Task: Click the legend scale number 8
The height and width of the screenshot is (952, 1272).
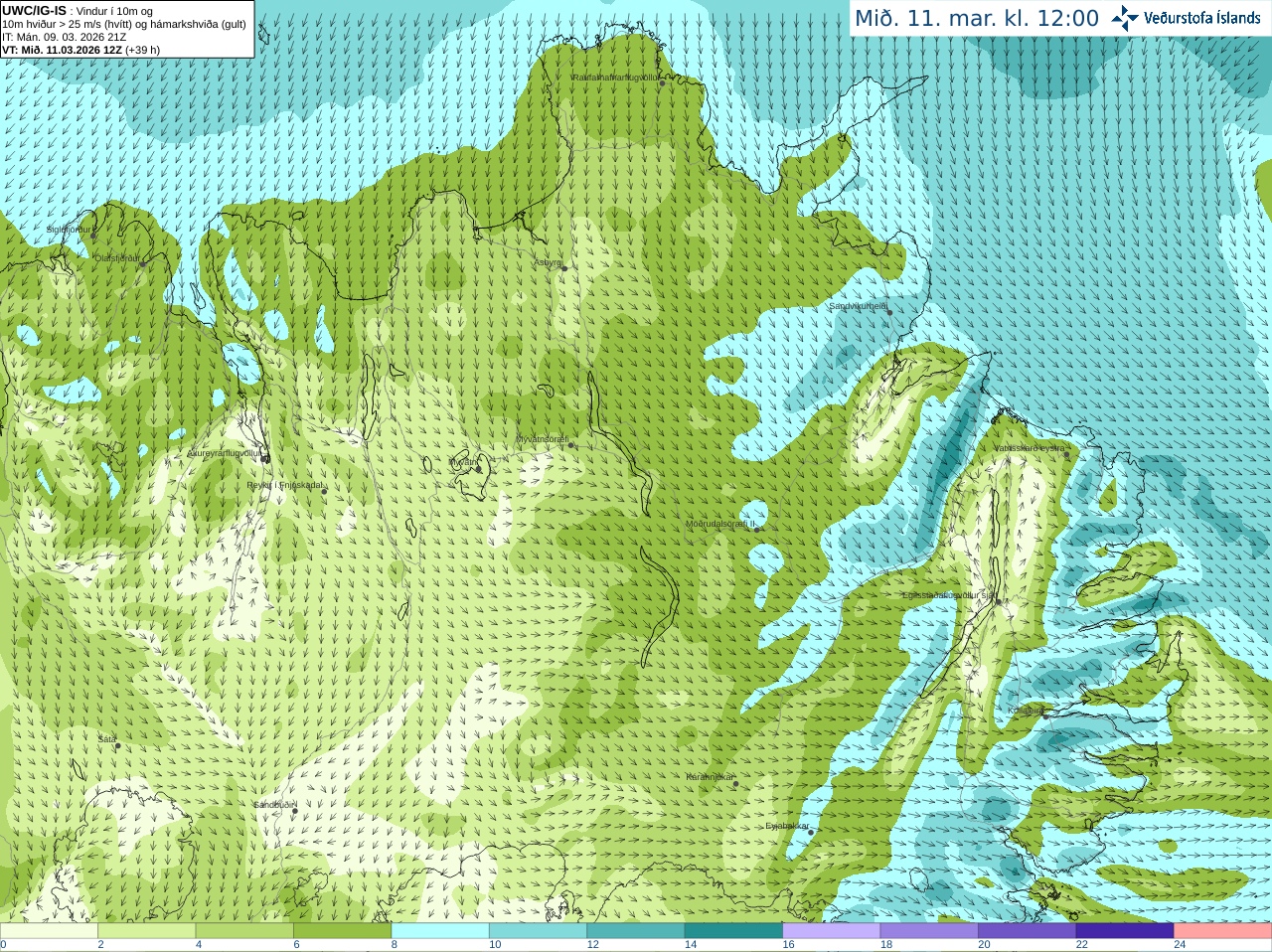Action: [x=395, y=945]
